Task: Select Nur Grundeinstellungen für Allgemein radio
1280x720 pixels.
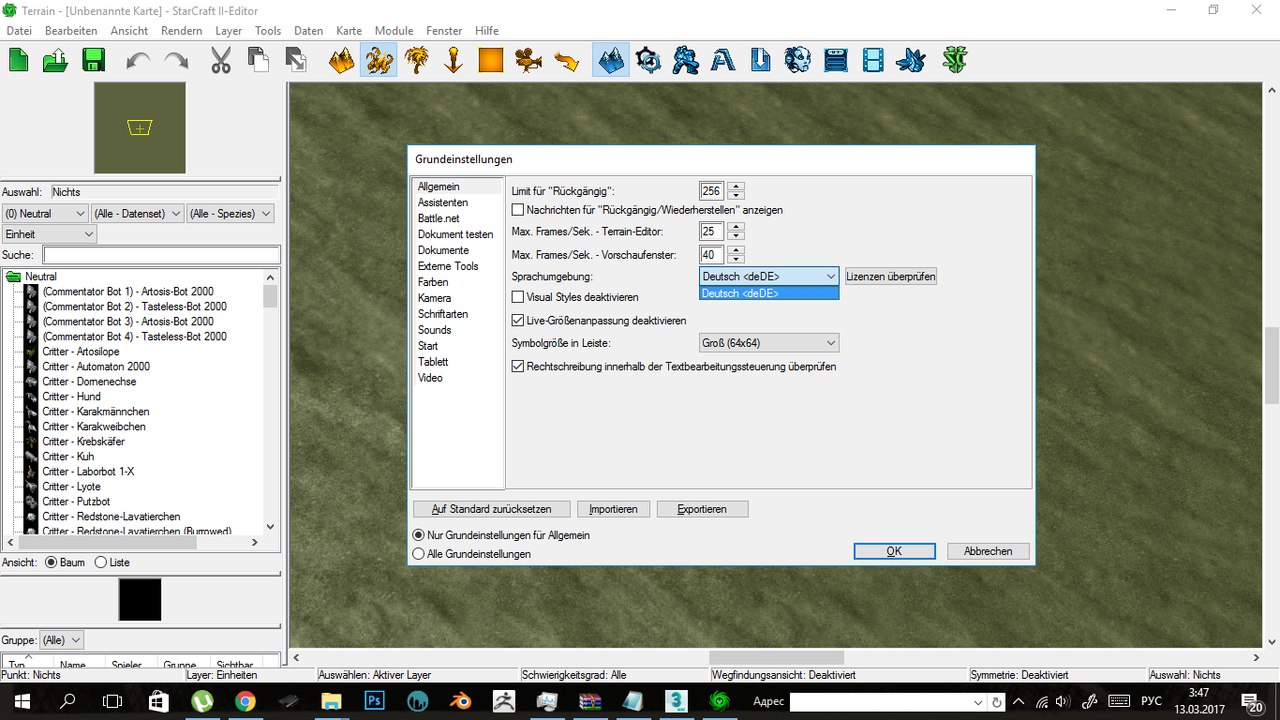Action: point(419,535)
